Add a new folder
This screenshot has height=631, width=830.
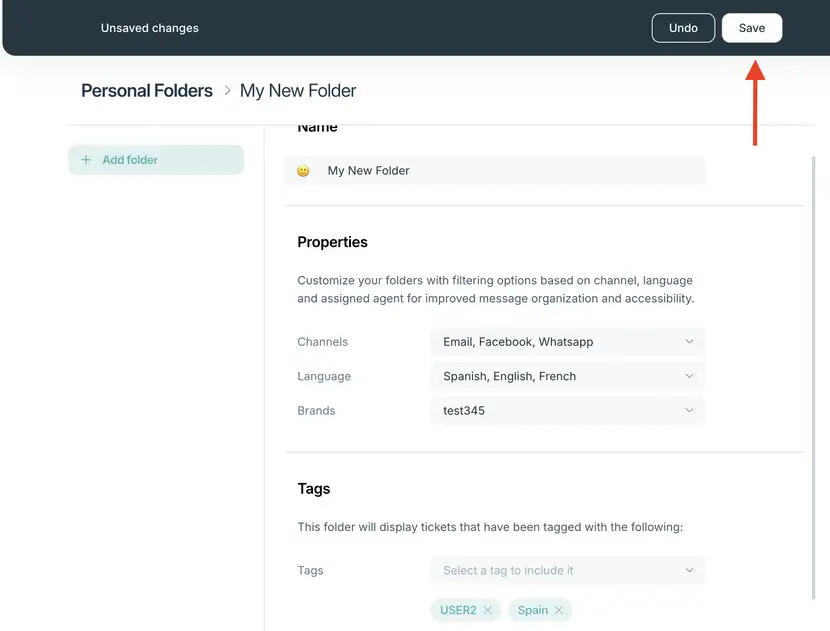[x=156, y=159]
